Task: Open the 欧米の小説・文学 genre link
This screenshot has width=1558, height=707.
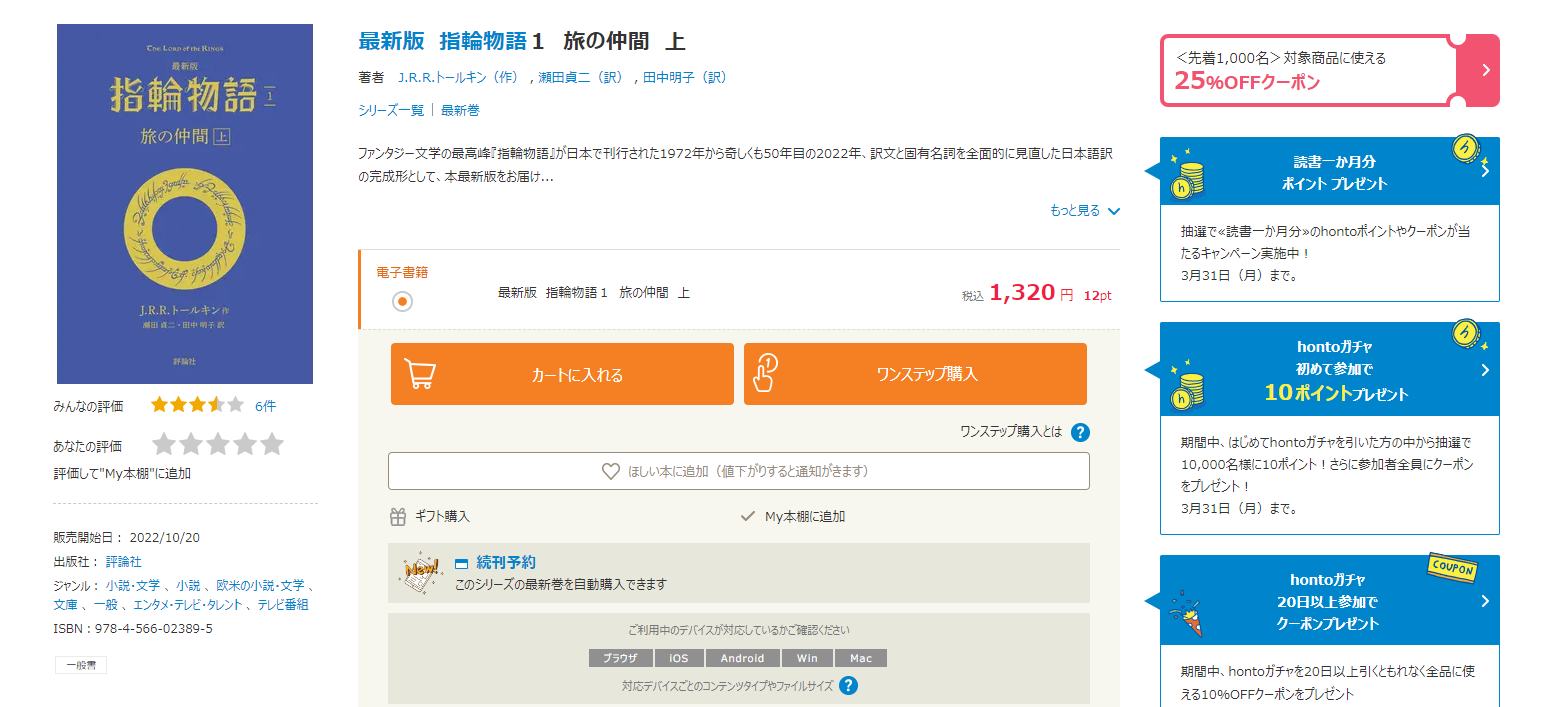Action: point(261,586)
